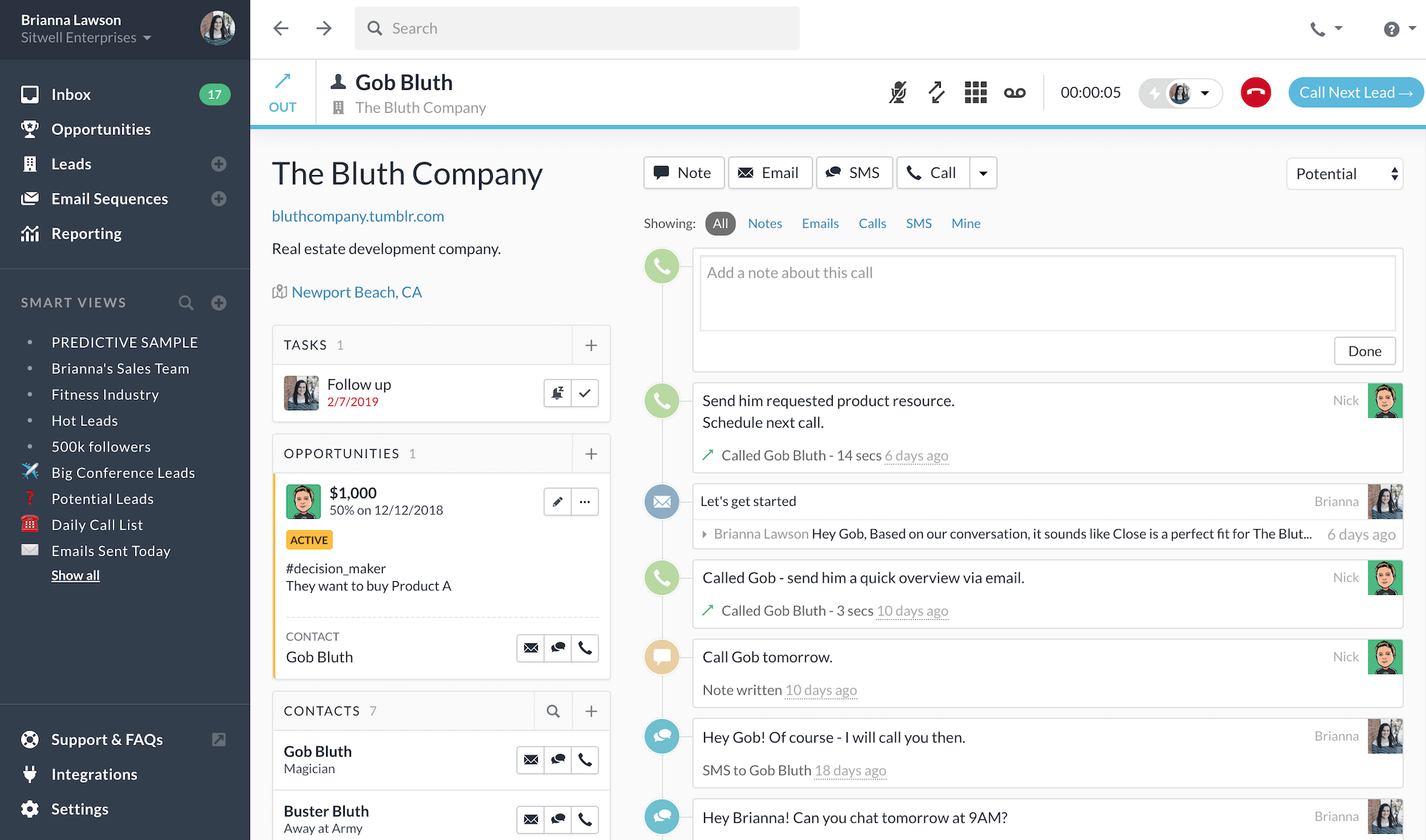Screen dimensions: 1426x840
Task: Click the end call red button icon
Action: point(1255,92)
